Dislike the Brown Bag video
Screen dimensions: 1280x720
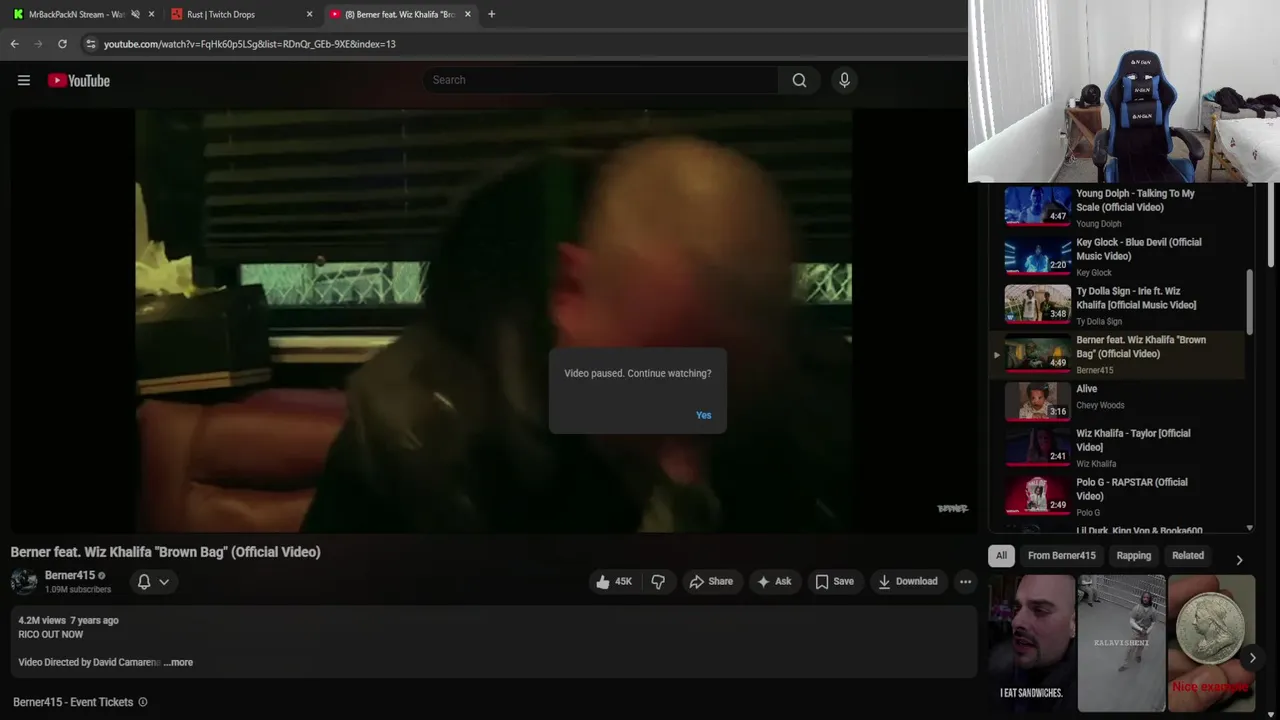(658, 581)
